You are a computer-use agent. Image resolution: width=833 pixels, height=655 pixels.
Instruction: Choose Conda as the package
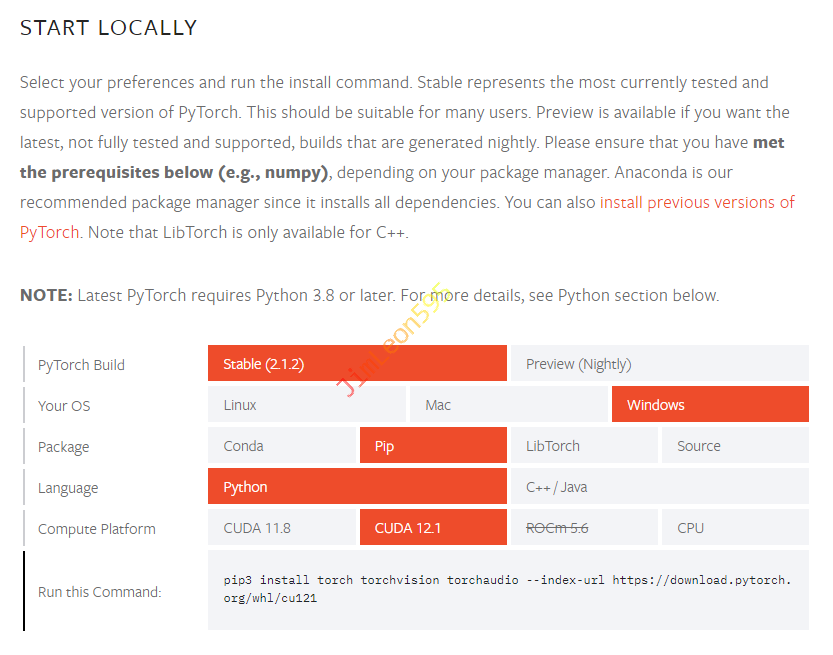(282, 446)
